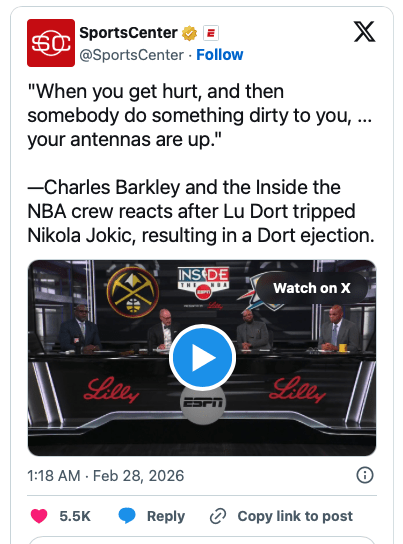Click the SportsCenter red avatar logo
Image resolution: width=403 pixels, height=544 pixels.
(x=51, y=43)
